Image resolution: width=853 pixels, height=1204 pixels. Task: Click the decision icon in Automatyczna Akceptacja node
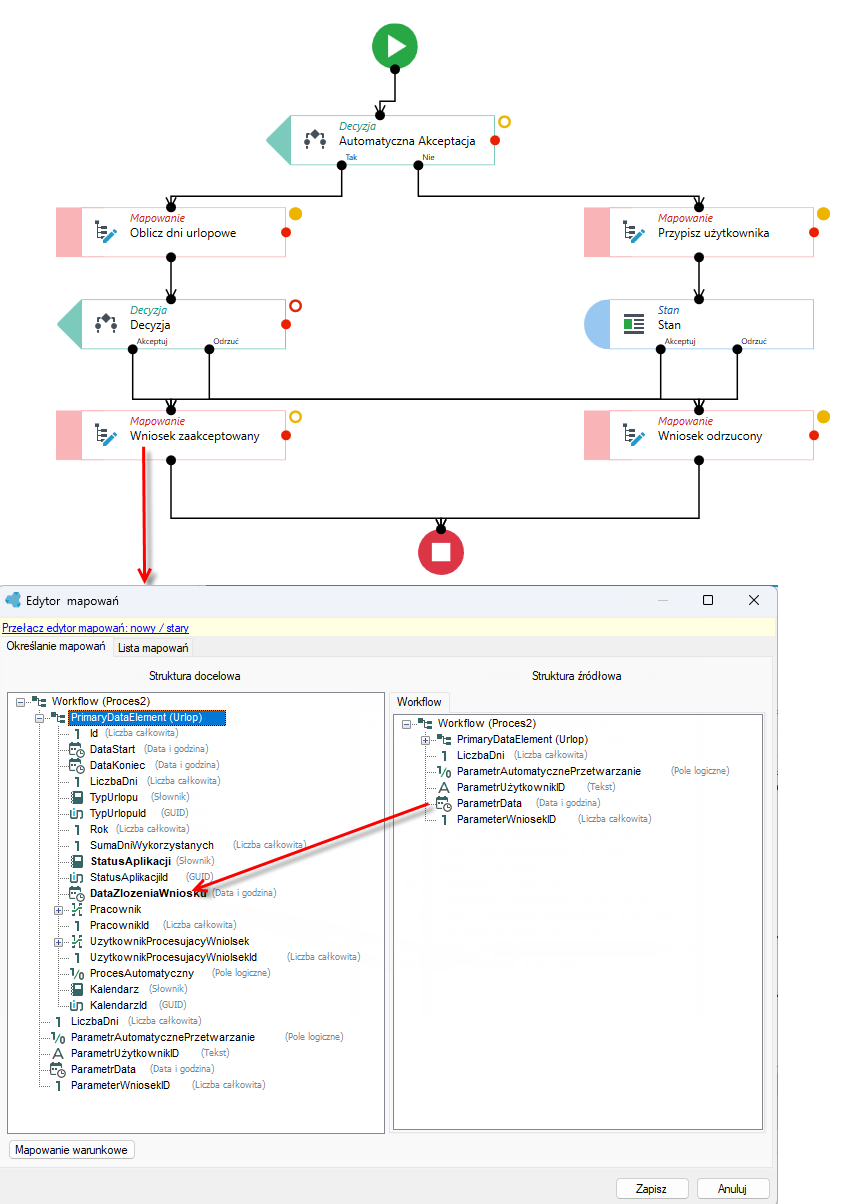315,140
